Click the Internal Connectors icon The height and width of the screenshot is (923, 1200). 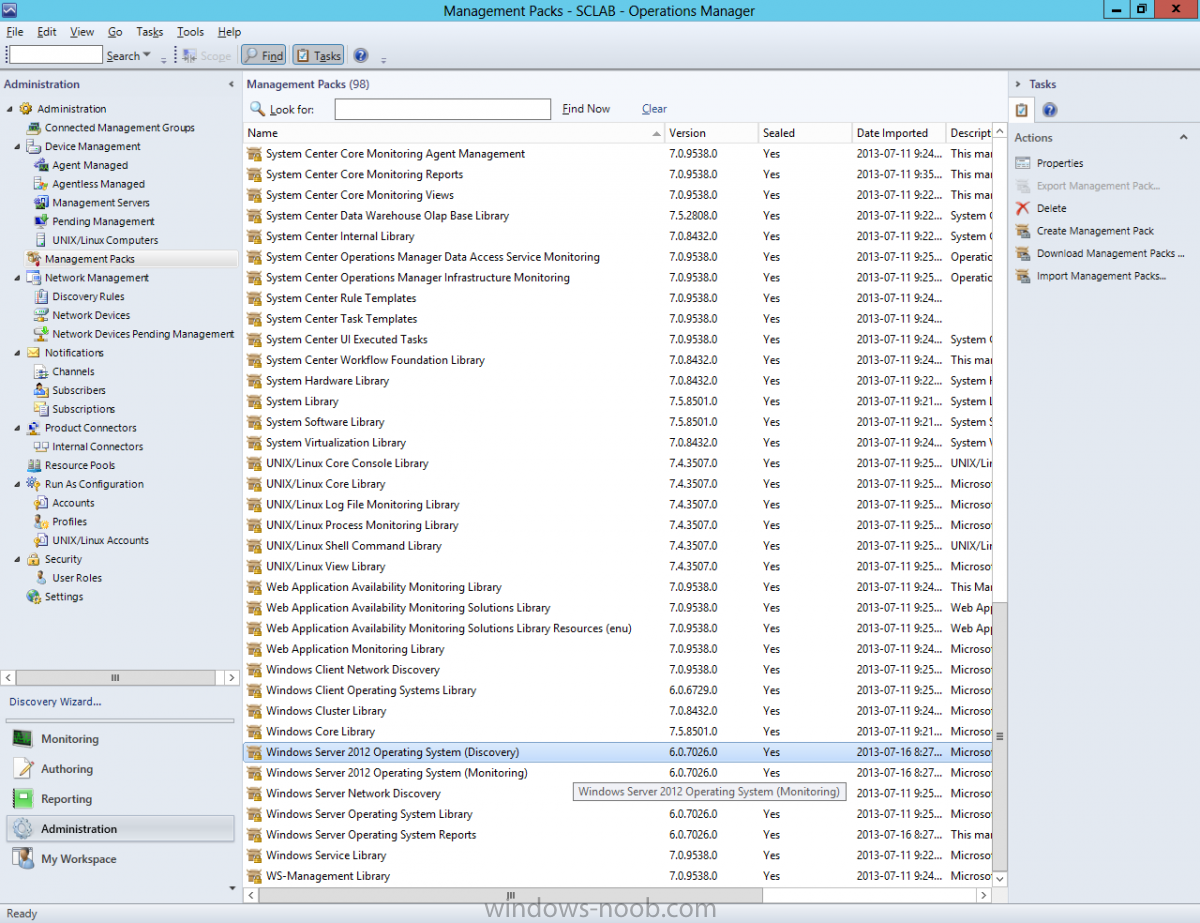(42, 446)
